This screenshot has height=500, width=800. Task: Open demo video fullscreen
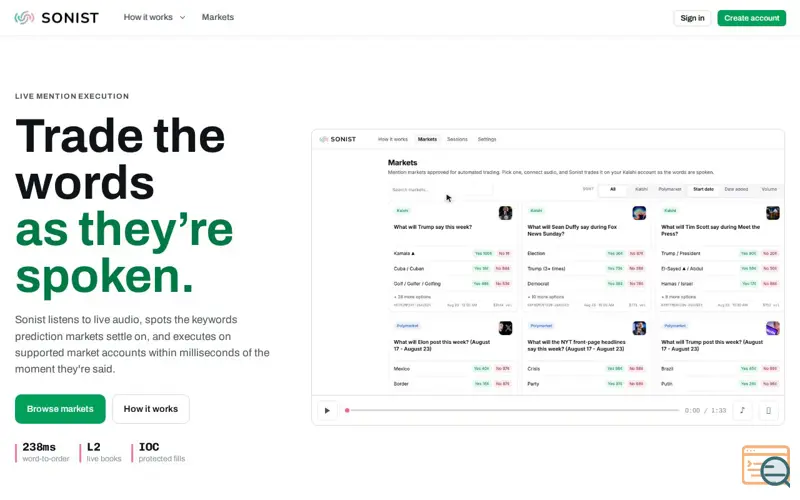coord(768,410)
